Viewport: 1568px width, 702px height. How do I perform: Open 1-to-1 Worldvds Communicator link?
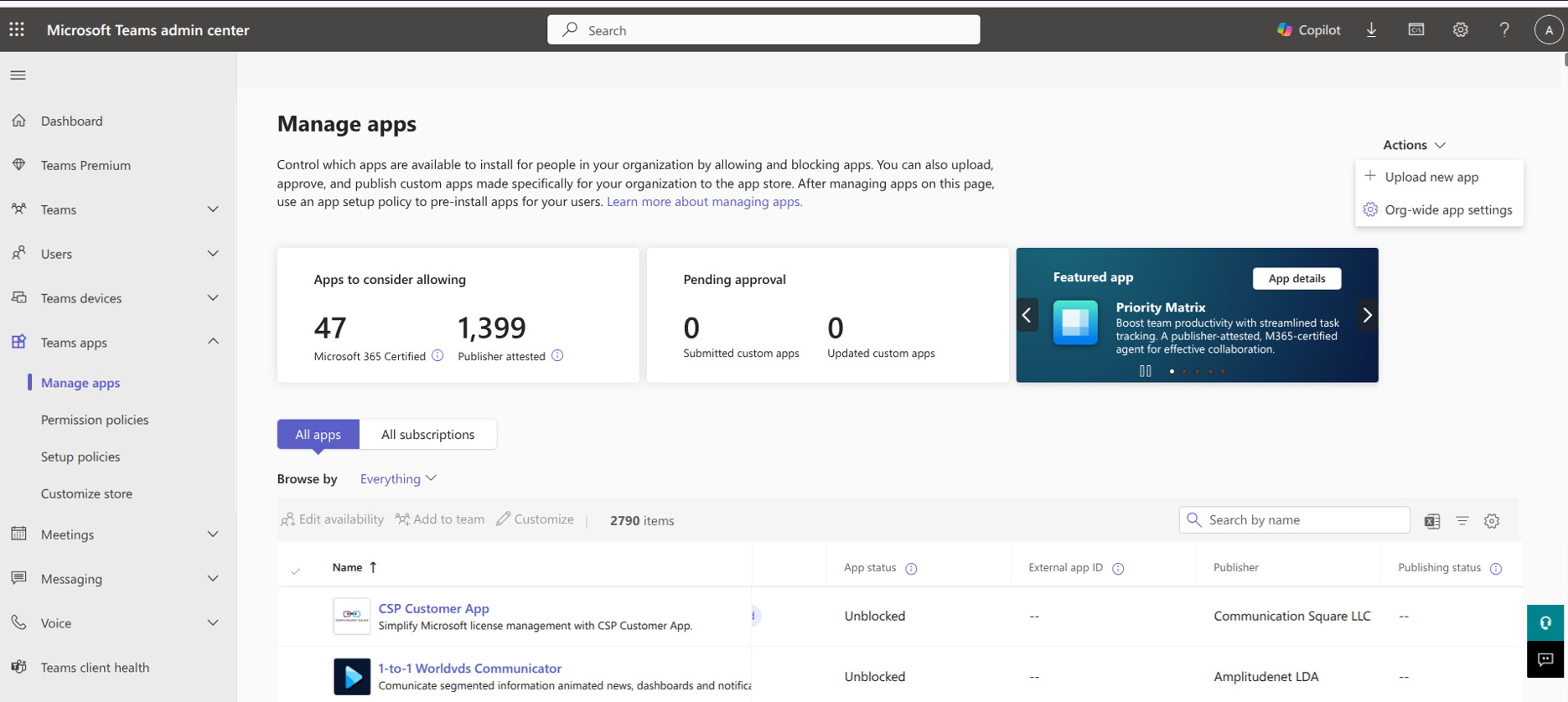[x=469, y=668]
